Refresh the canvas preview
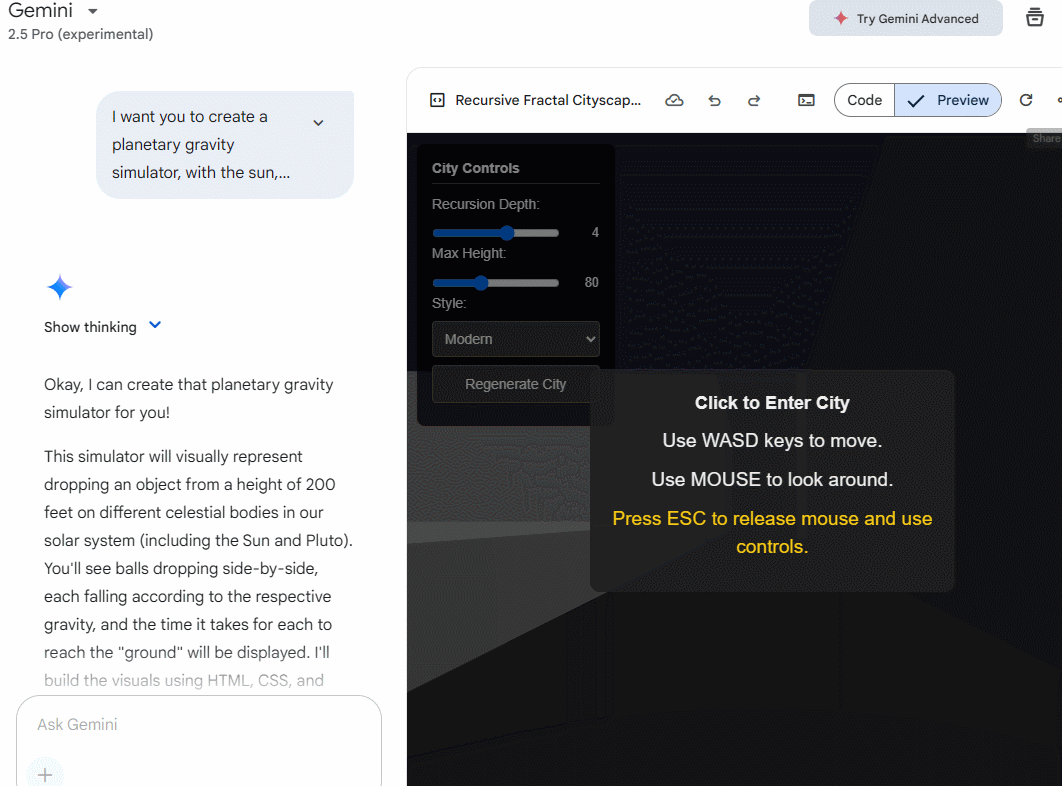 point(1025,100)
